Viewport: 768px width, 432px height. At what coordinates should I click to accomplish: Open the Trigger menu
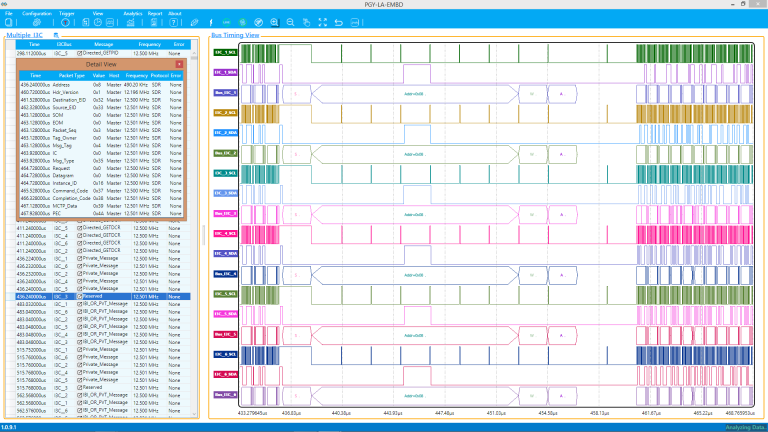67,13
